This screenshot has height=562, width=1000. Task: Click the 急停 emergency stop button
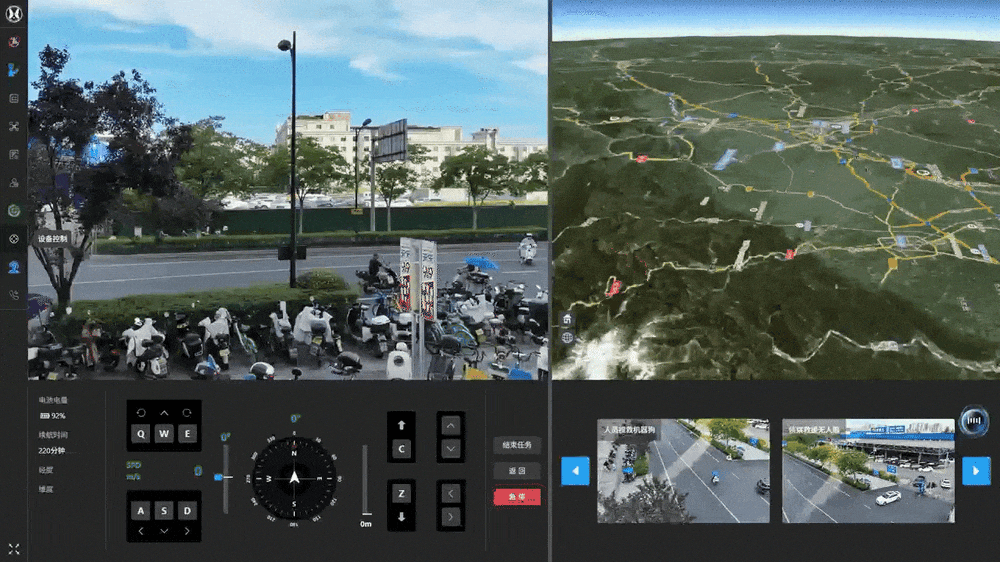pyautogui.click(x=516, y=496)
